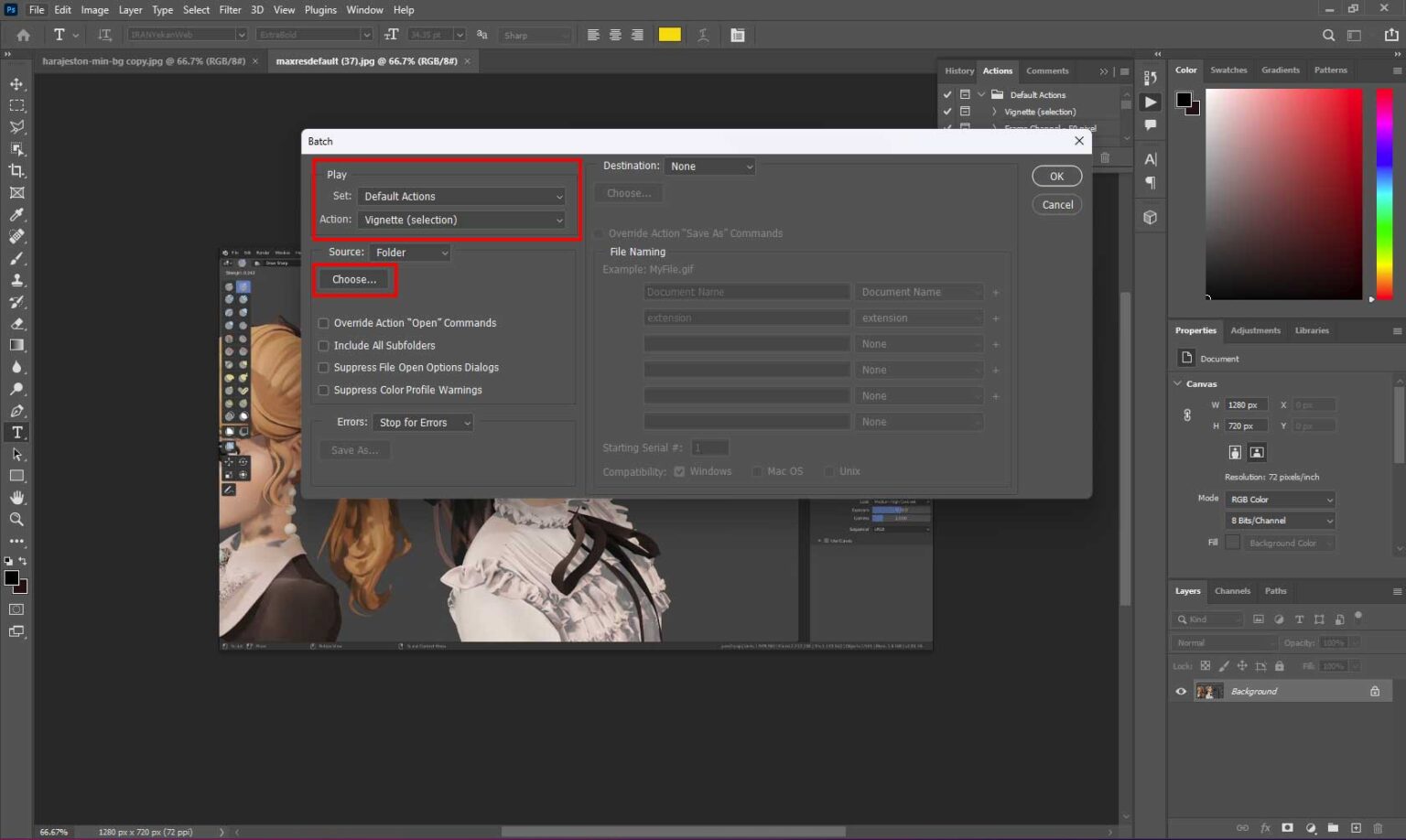
Task: Open the Paths tab
Action: [x=1275, y=591]
